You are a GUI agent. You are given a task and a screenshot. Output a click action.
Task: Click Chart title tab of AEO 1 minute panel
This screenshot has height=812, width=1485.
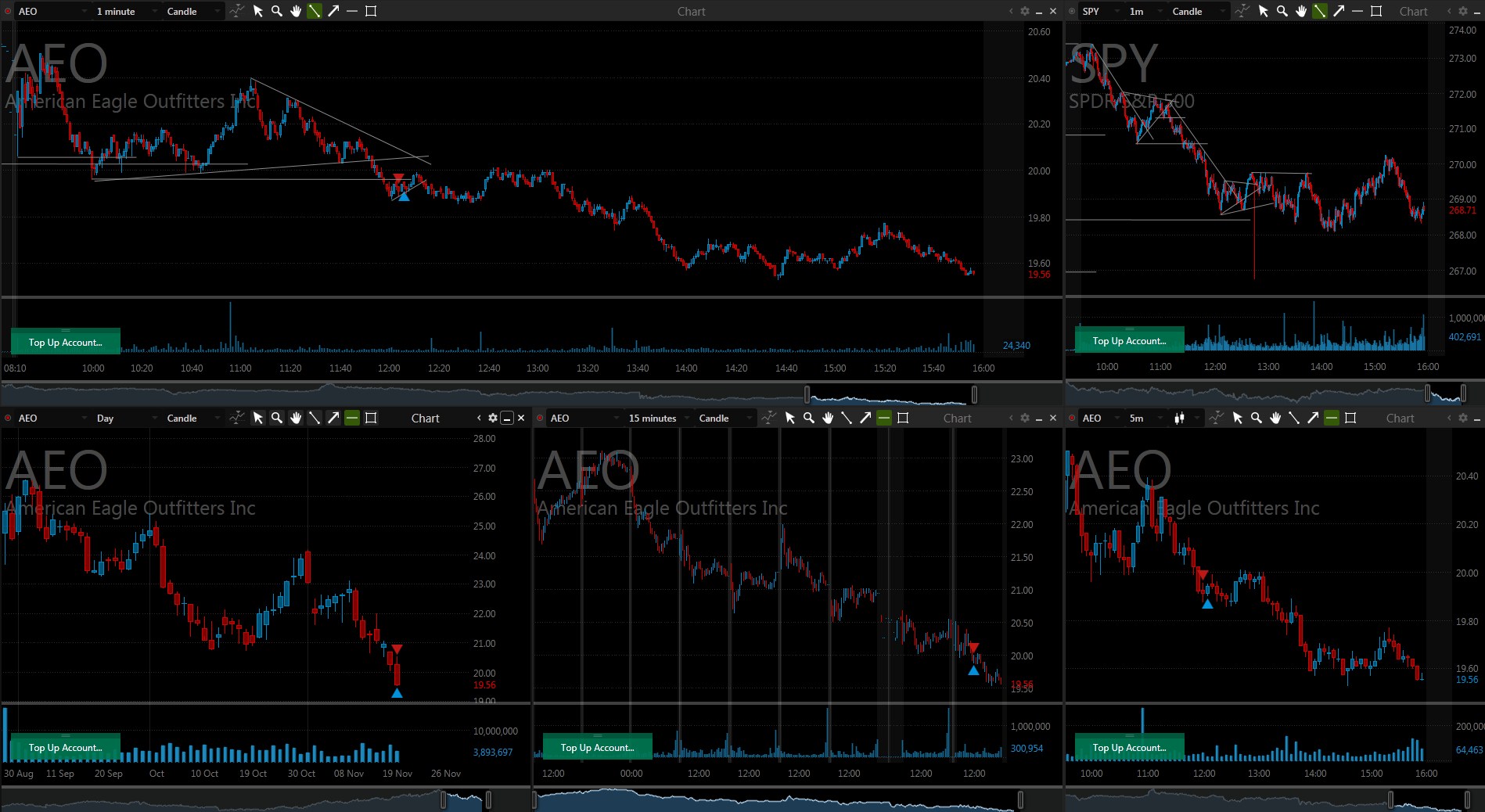691,12
